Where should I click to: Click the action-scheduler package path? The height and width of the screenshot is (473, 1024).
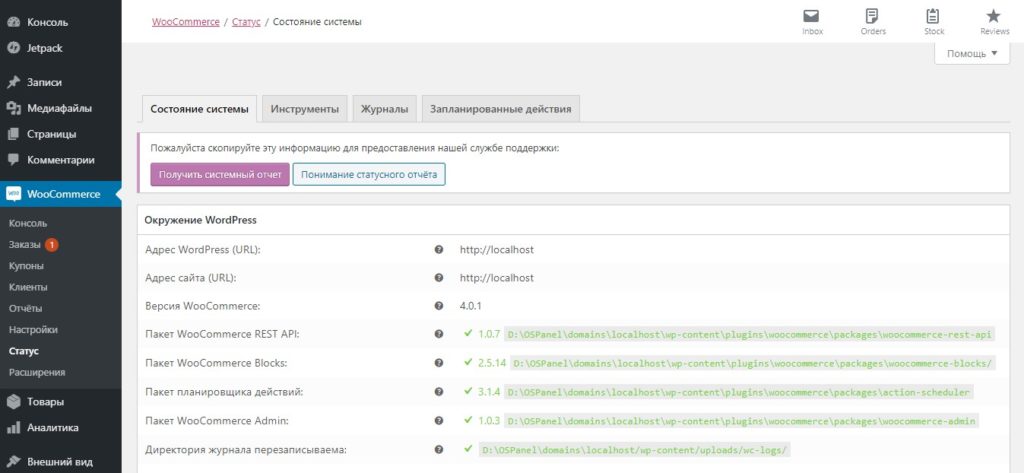coord(739,392)
